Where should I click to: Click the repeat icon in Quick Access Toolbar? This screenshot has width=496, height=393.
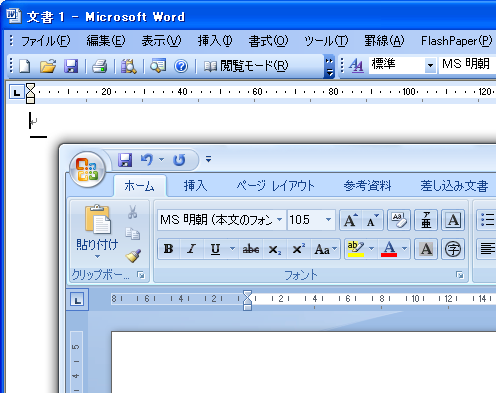(179, 160)
